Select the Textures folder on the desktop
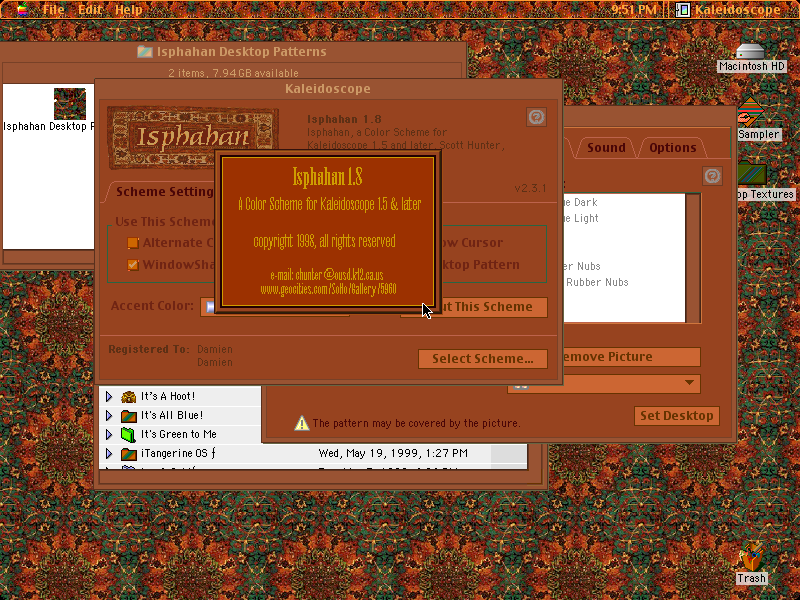This screenshot has width=800, height=600. coord(752,173)
